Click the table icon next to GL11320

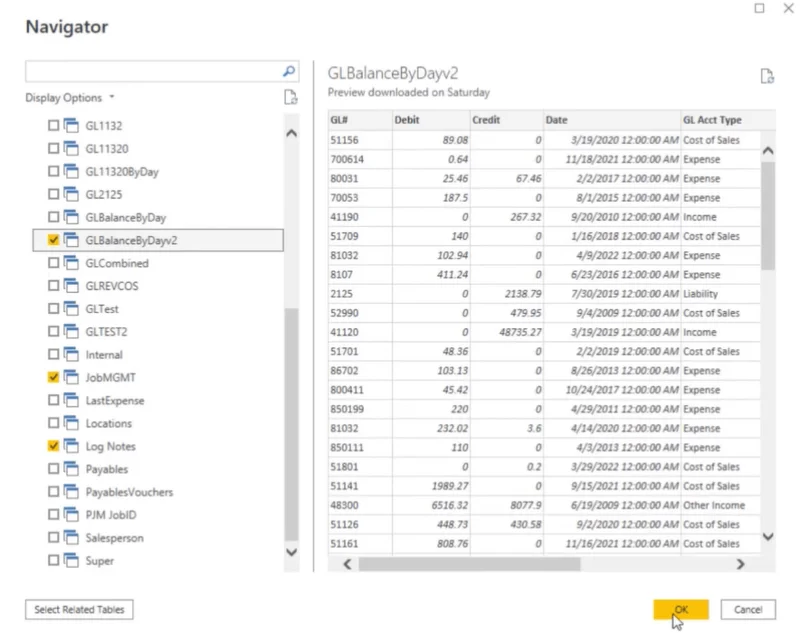click(71, 148)
